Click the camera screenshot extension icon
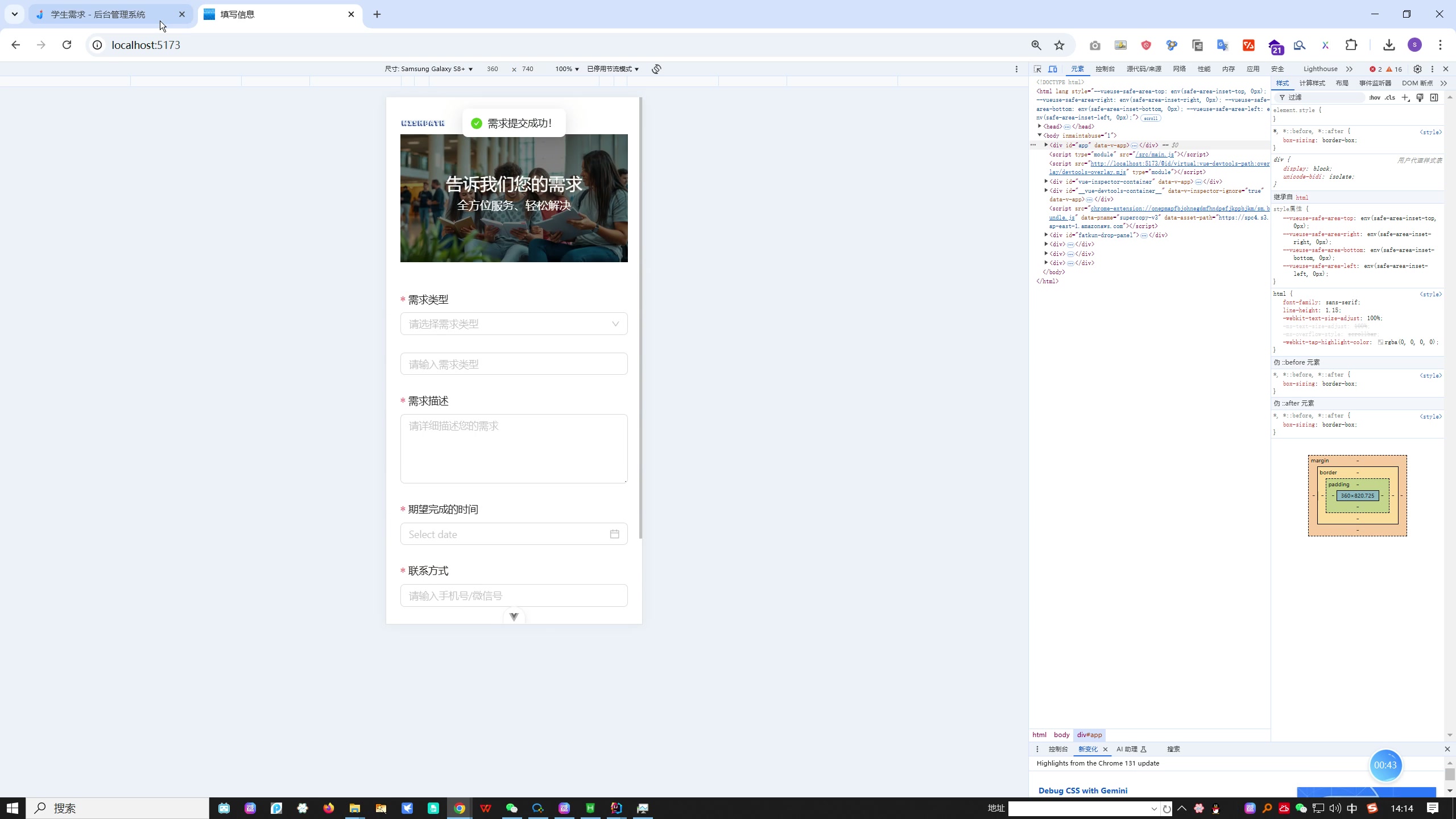This screenshot has width=1456, height=819. pos(1095,45)
